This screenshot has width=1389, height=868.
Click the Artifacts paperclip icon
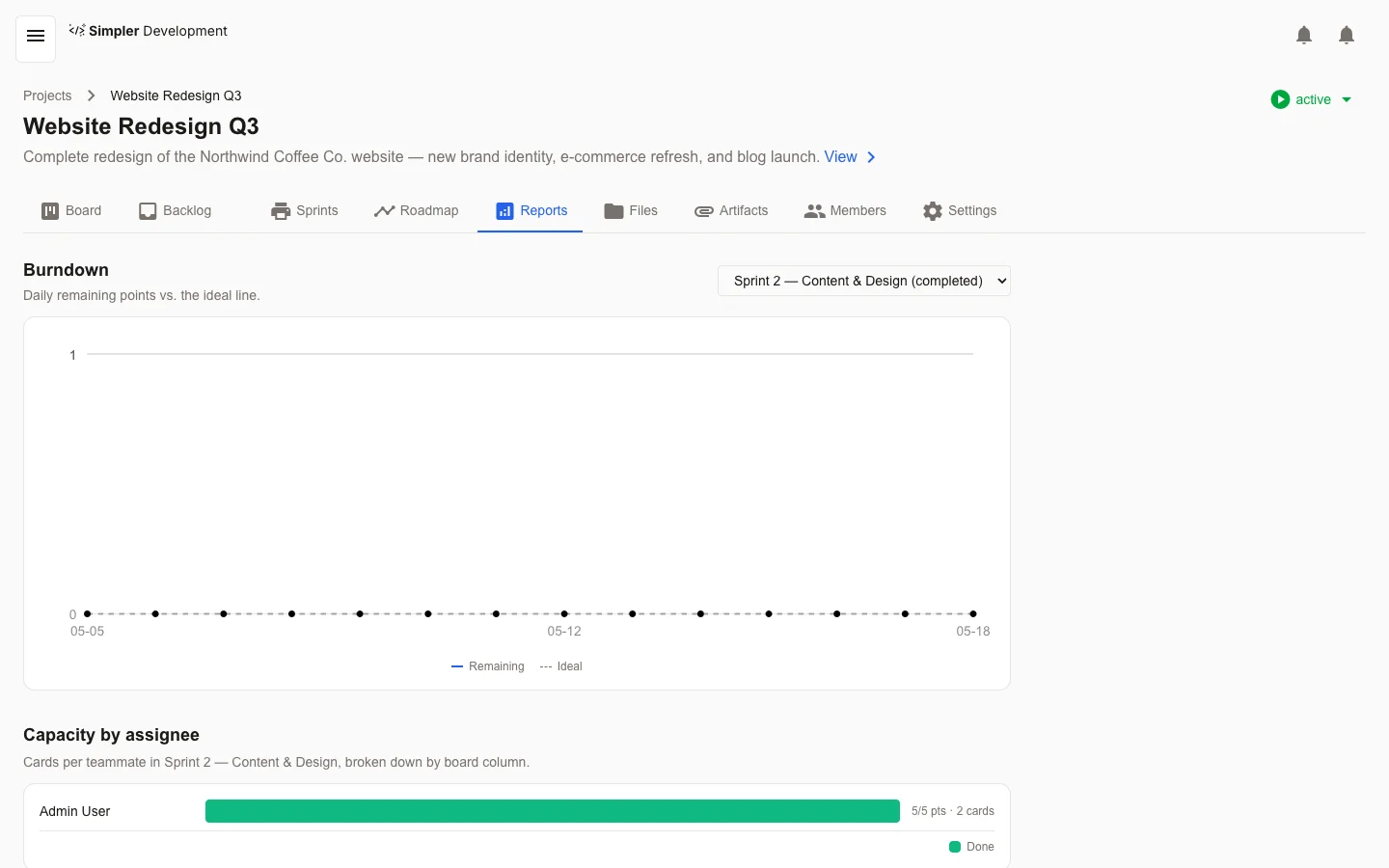click(704, 211)
